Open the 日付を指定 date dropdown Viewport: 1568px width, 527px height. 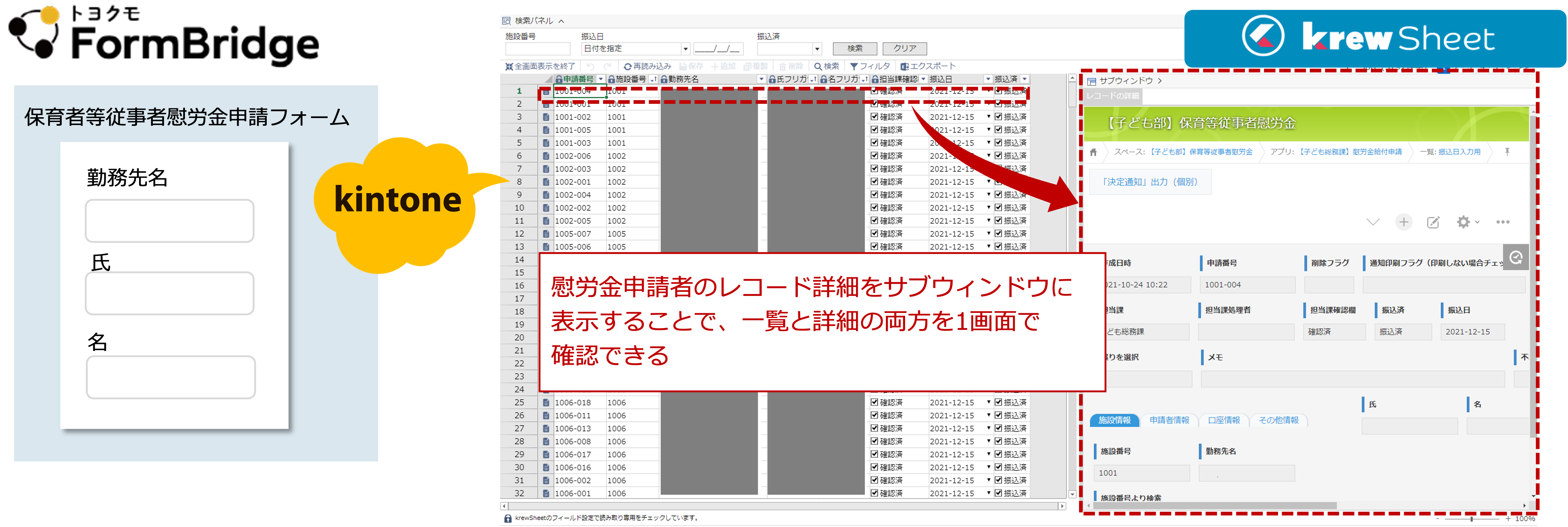[685, 49]
